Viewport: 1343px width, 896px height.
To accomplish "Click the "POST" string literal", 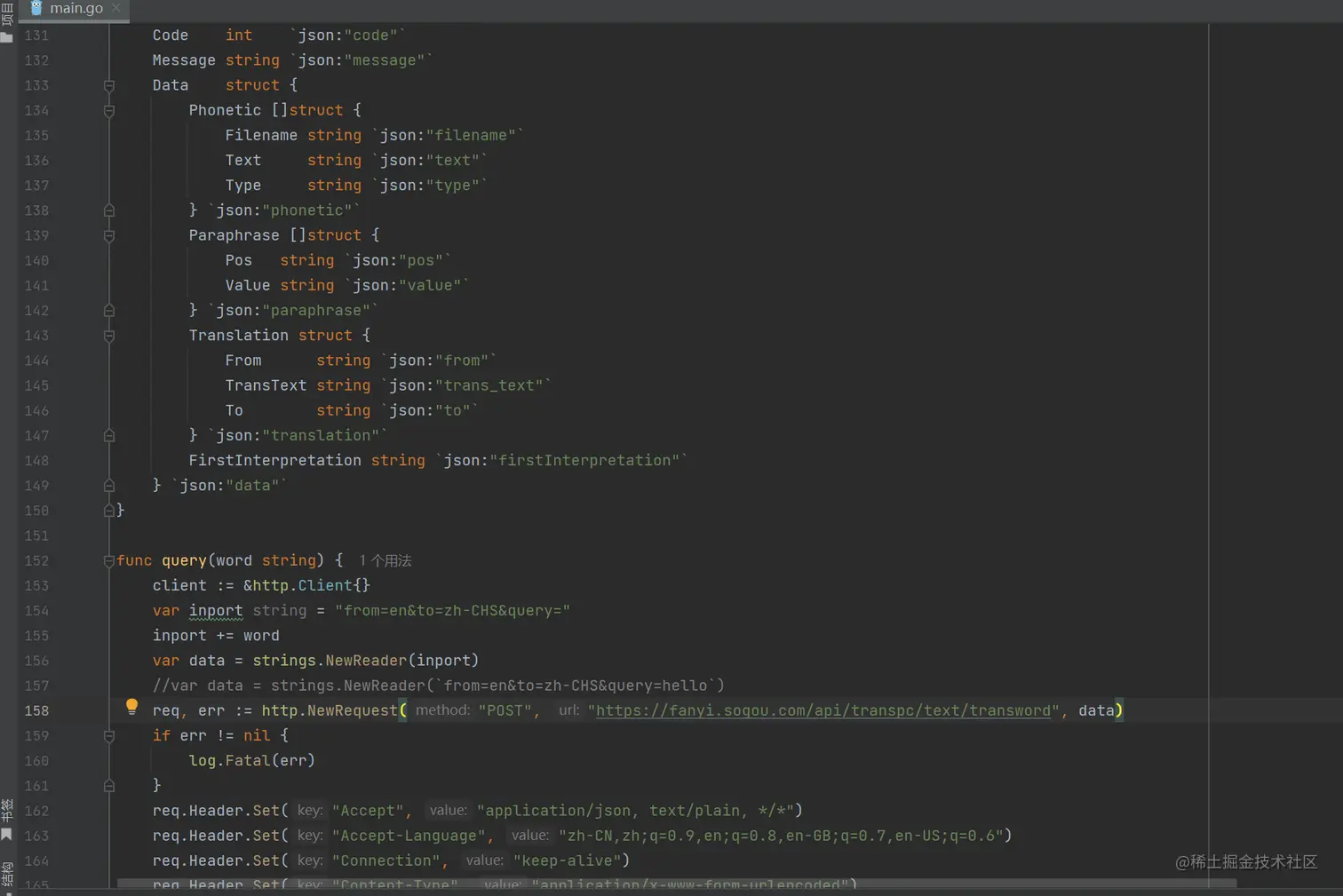I will 505,710.
